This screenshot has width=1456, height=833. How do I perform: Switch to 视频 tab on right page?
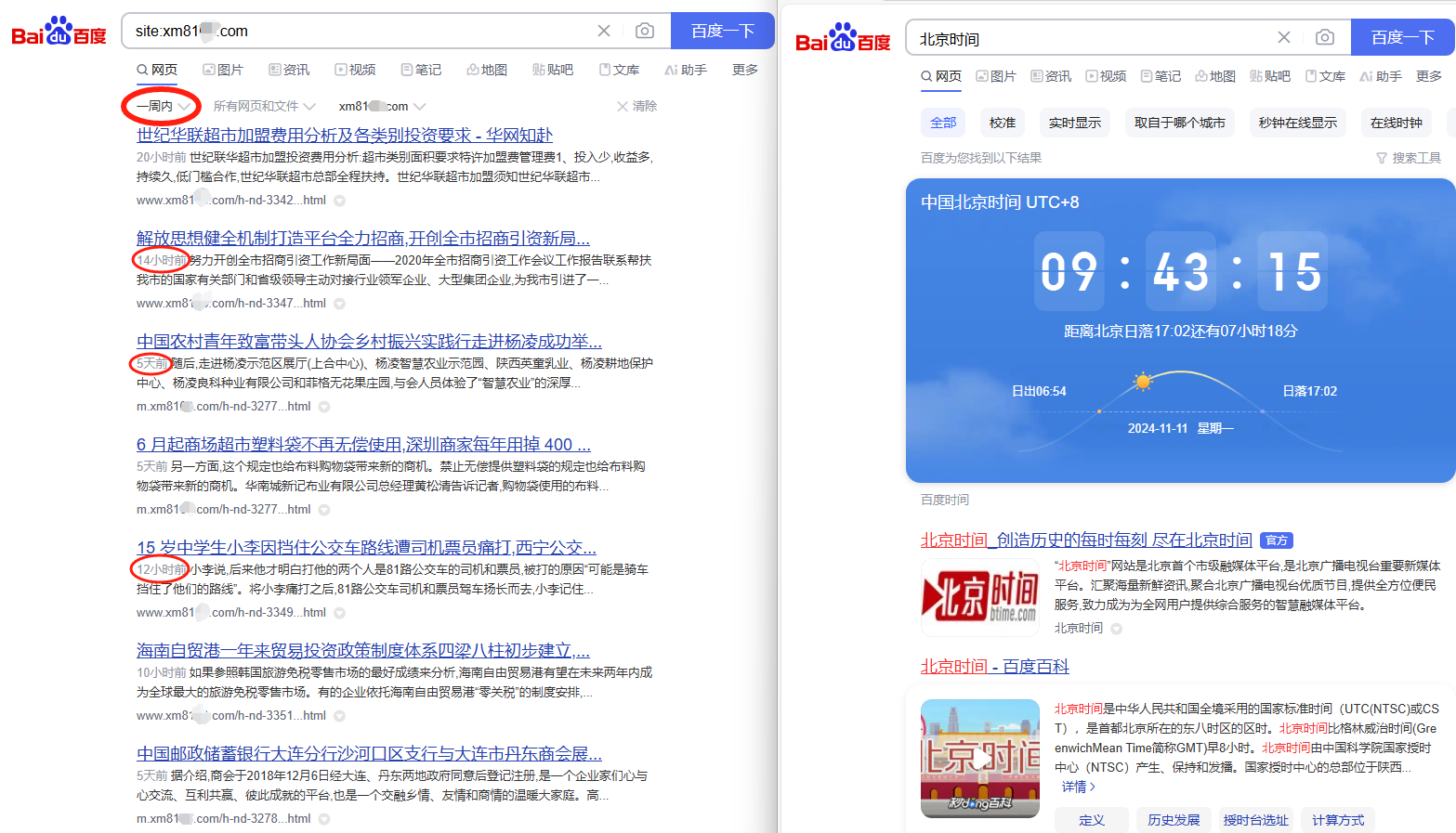pos(1106,76)
